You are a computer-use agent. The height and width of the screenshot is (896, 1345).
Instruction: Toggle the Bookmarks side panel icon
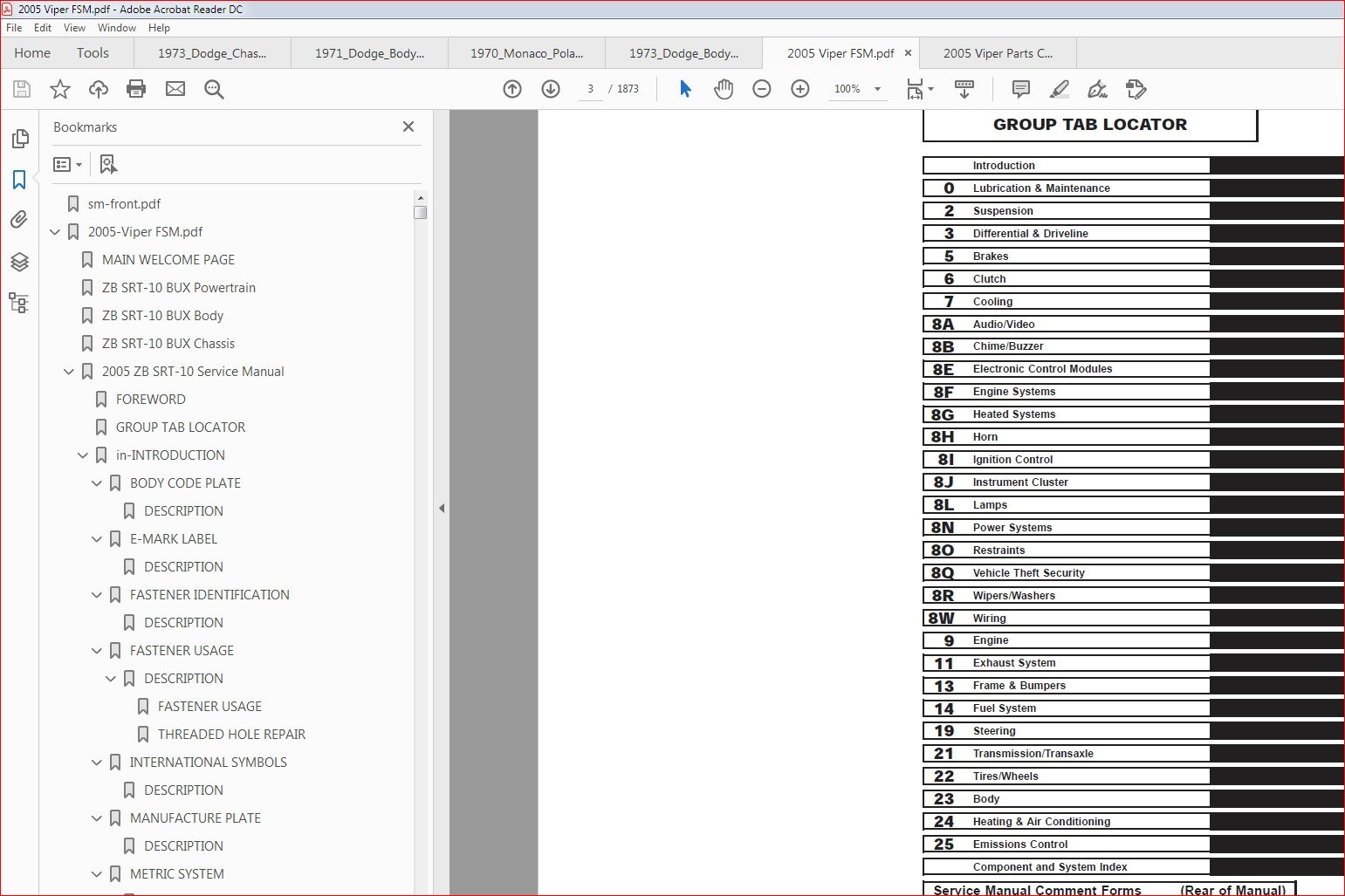(19, 180)
